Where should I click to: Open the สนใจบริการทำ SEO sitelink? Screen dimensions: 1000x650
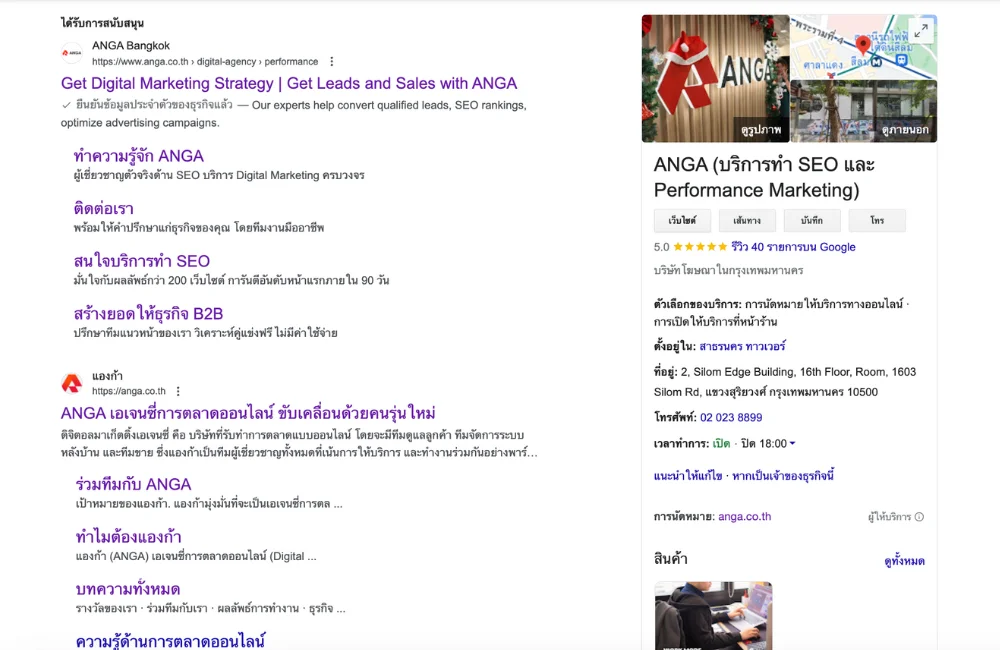click(x=142, y=261)
